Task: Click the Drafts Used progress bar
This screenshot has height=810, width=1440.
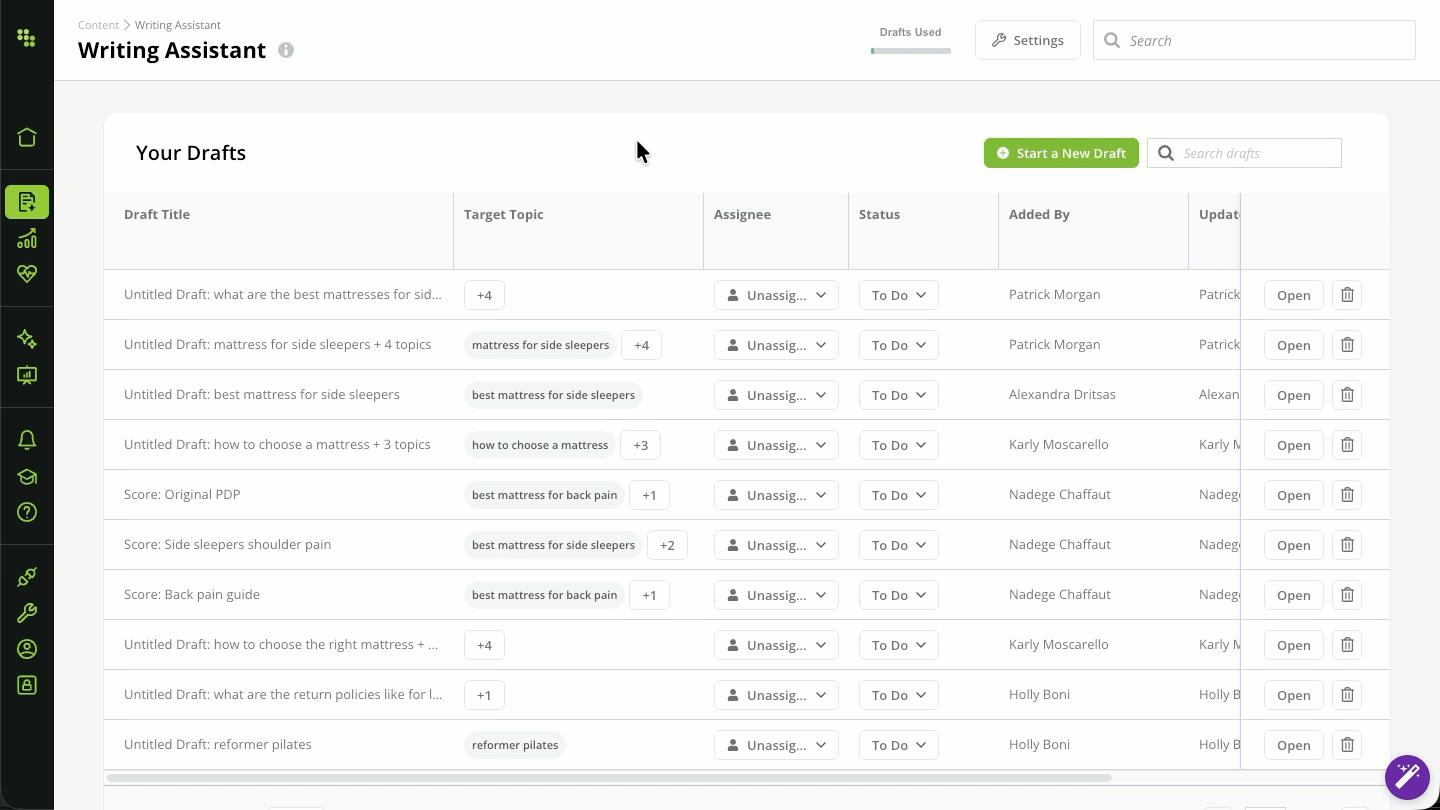Action: coord(910,51)
